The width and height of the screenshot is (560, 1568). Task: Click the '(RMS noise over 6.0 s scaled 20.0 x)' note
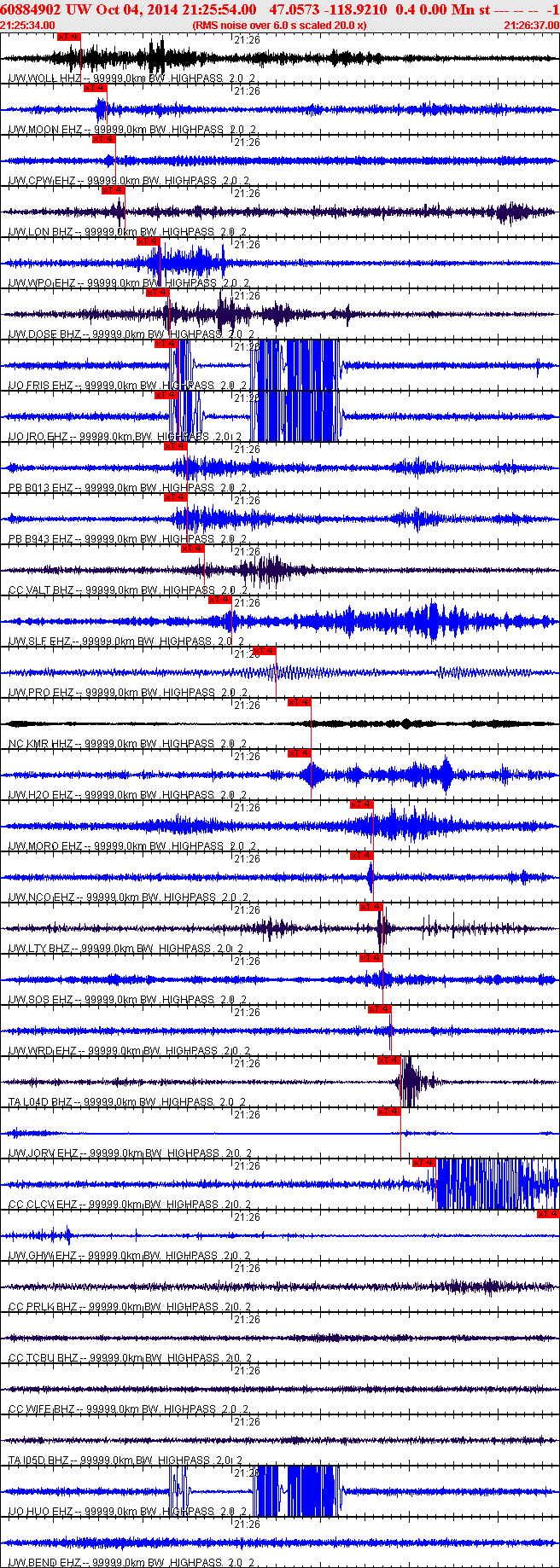click(x=279, y=26)
